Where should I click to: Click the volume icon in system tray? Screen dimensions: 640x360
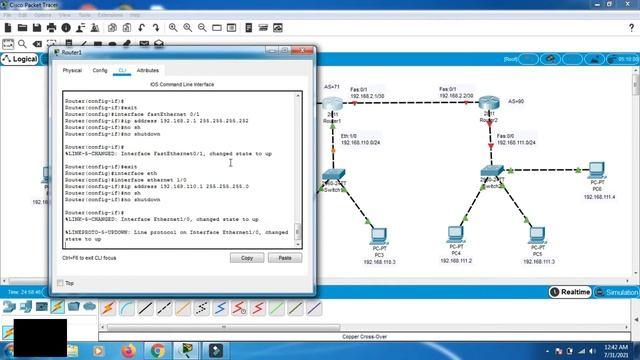pos(592,351)
